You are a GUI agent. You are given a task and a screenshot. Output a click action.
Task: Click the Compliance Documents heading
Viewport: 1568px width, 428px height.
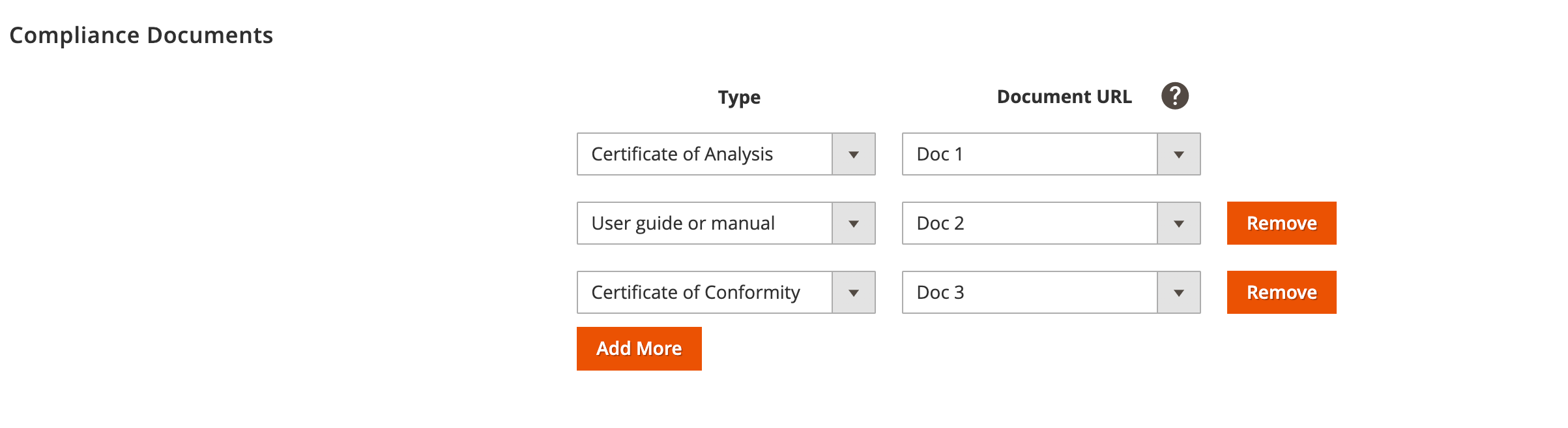[x=143, y=35]
